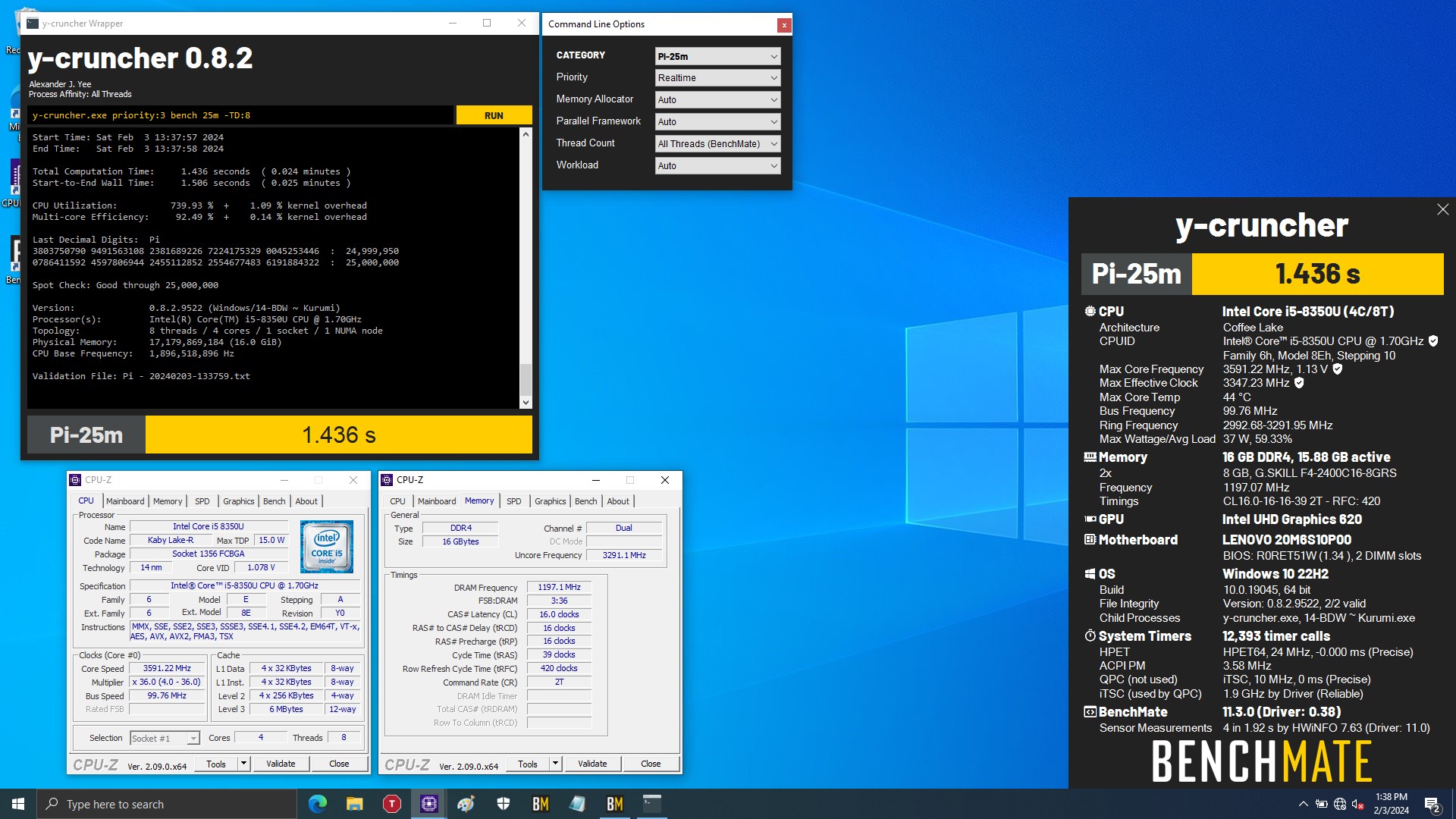
Task: Open Microsoft Edge from the taskbar
Action: tap(318, 804)
